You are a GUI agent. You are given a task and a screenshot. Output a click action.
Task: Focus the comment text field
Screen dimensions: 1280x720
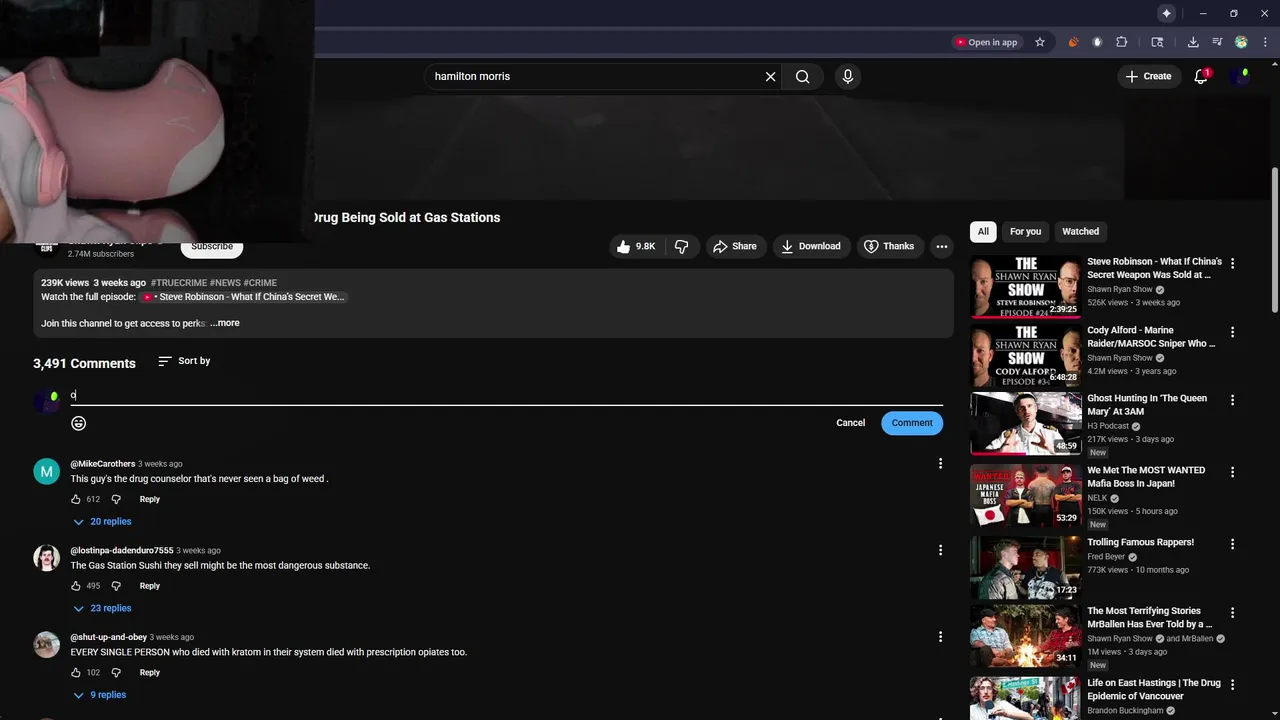506,396
